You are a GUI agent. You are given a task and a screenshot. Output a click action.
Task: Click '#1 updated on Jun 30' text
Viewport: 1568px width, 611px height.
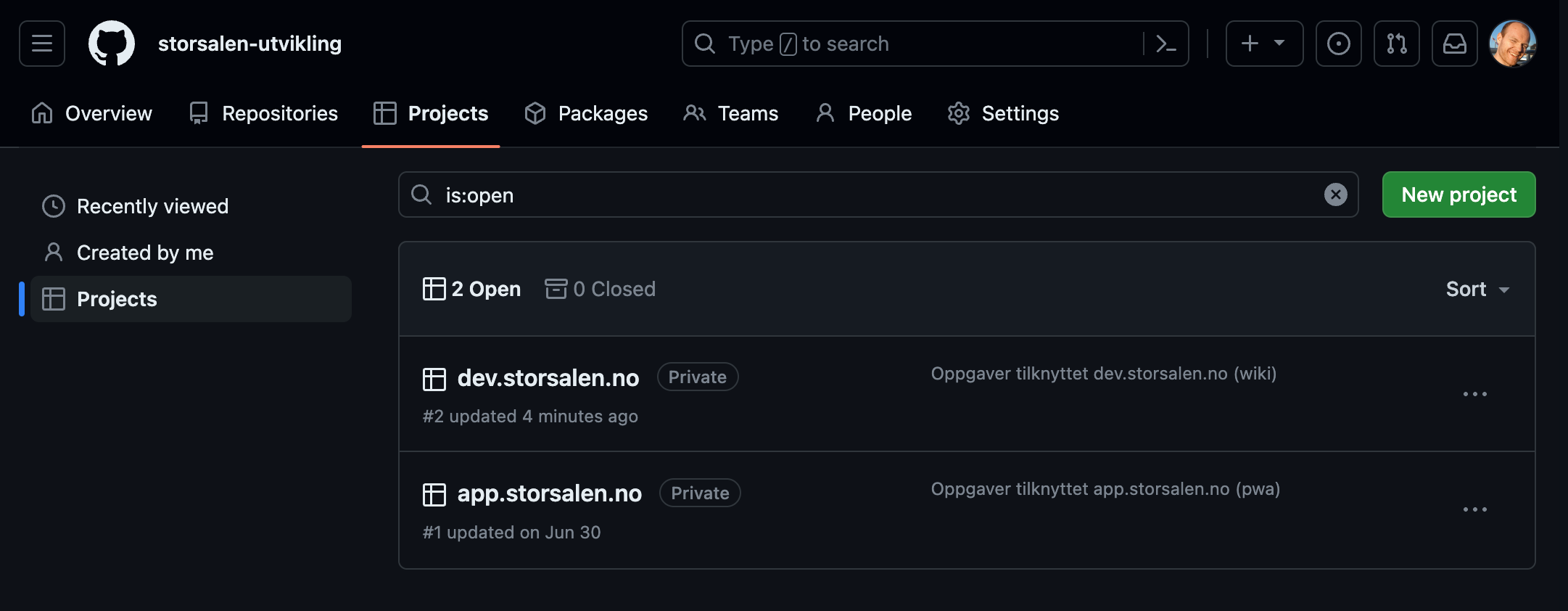[x=511, y=533]
